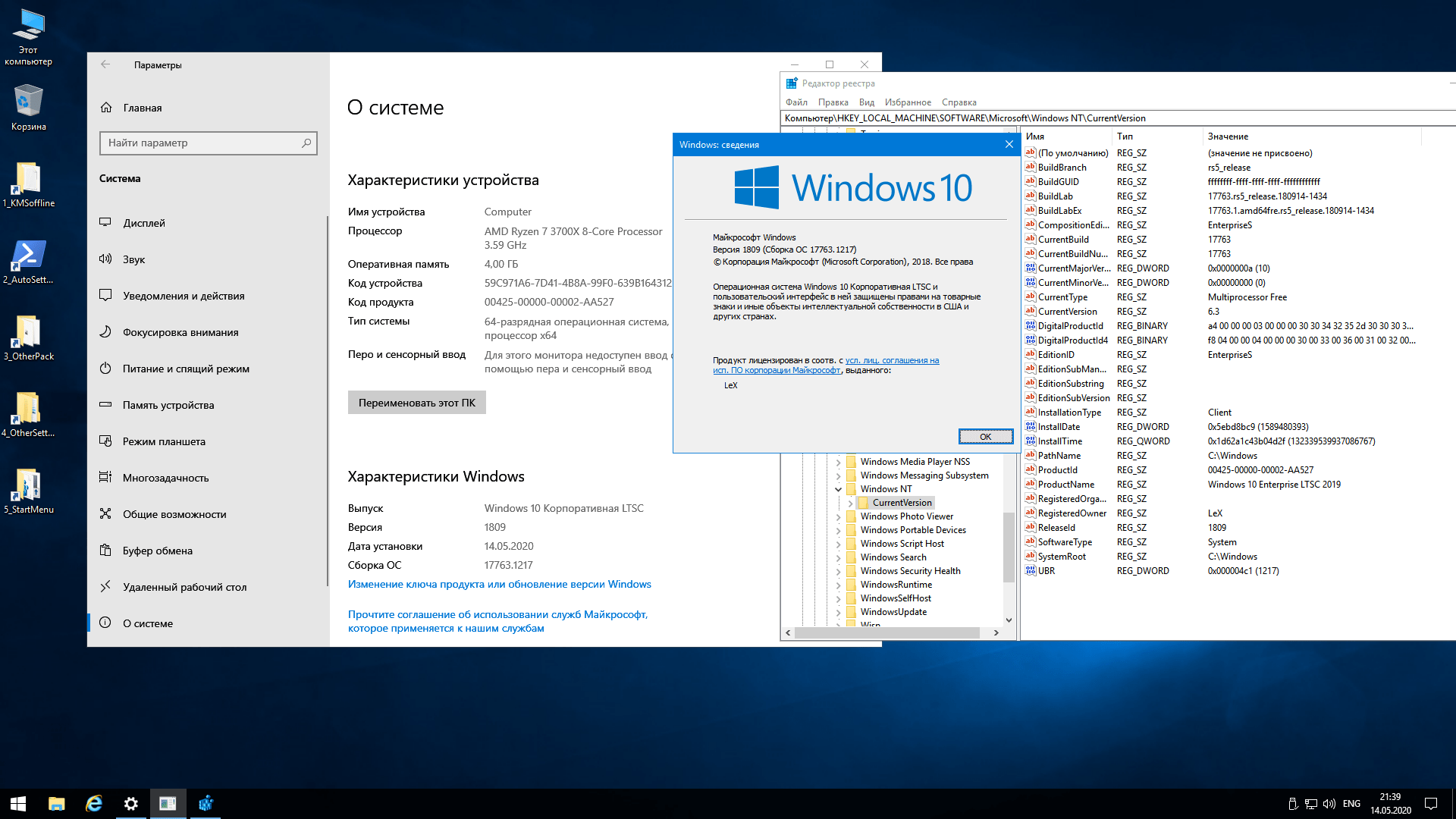The image size is (1456, 819).
Task: Select the ProductName registry value
Action: pos(1065,485)
